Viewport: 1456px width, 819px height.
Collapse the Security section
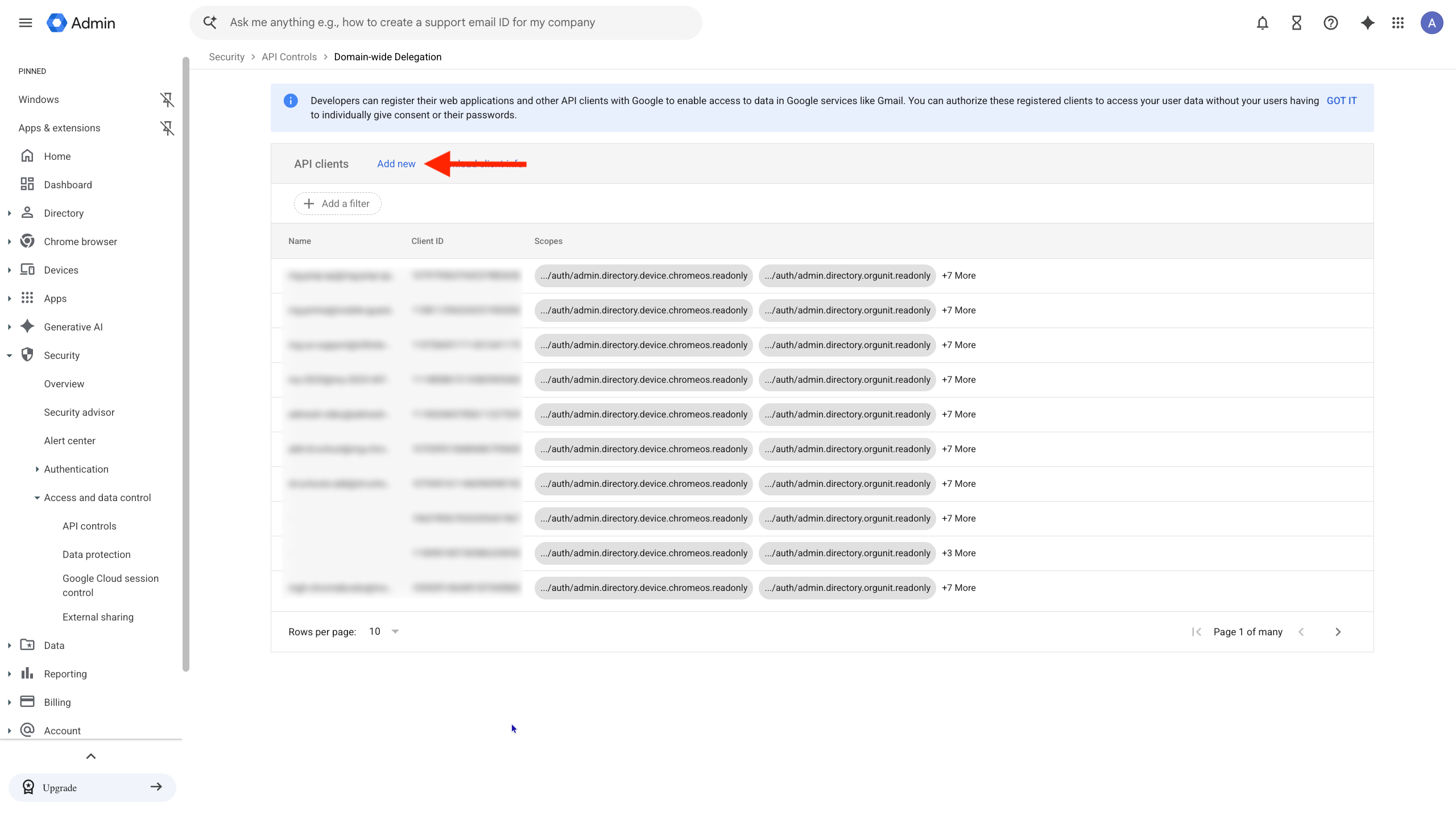coord(10,355)
